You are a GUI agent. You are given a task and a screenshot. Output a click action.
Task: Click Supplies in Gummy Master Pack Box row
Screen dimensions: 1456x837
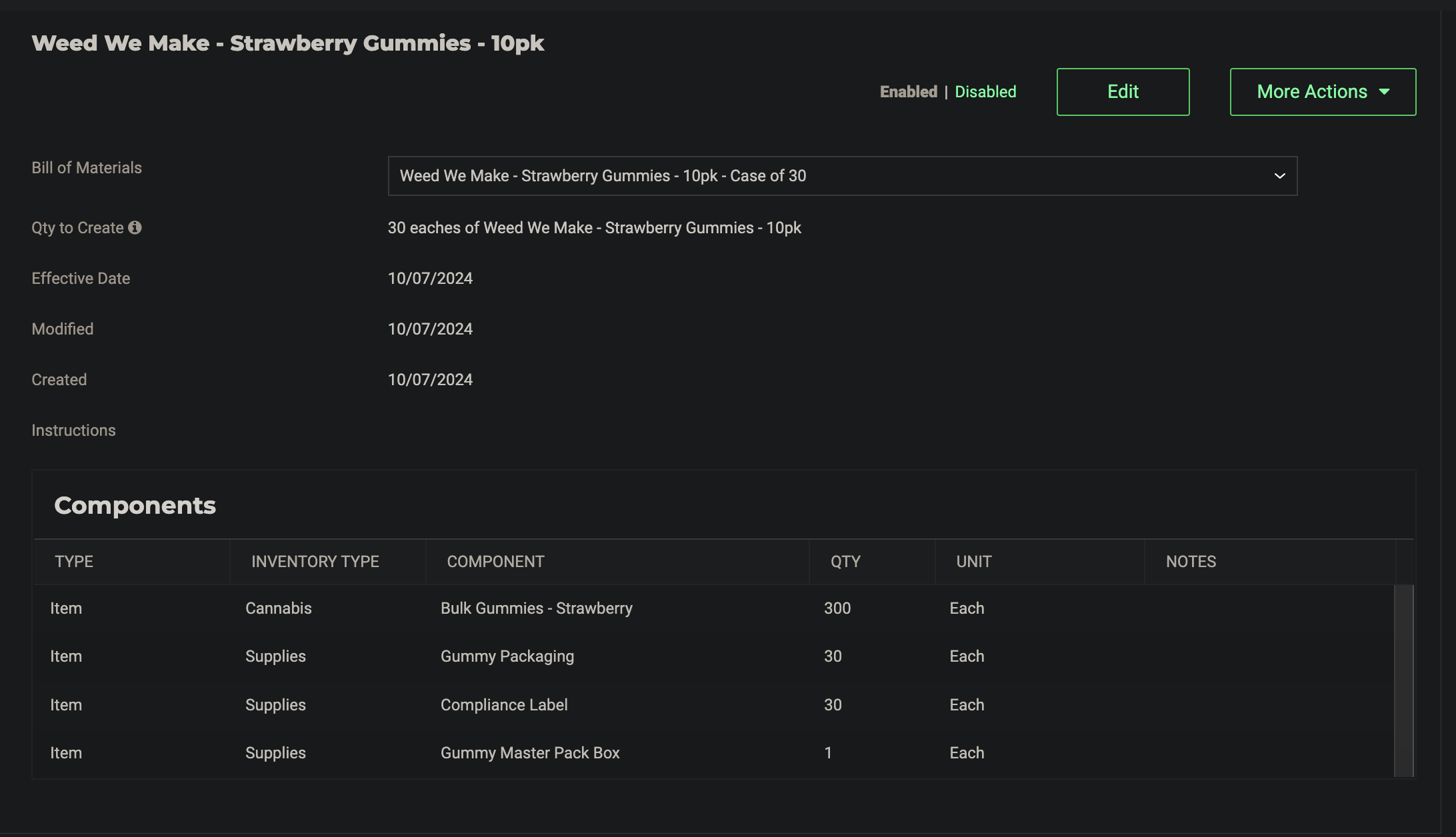pos(275,753)
